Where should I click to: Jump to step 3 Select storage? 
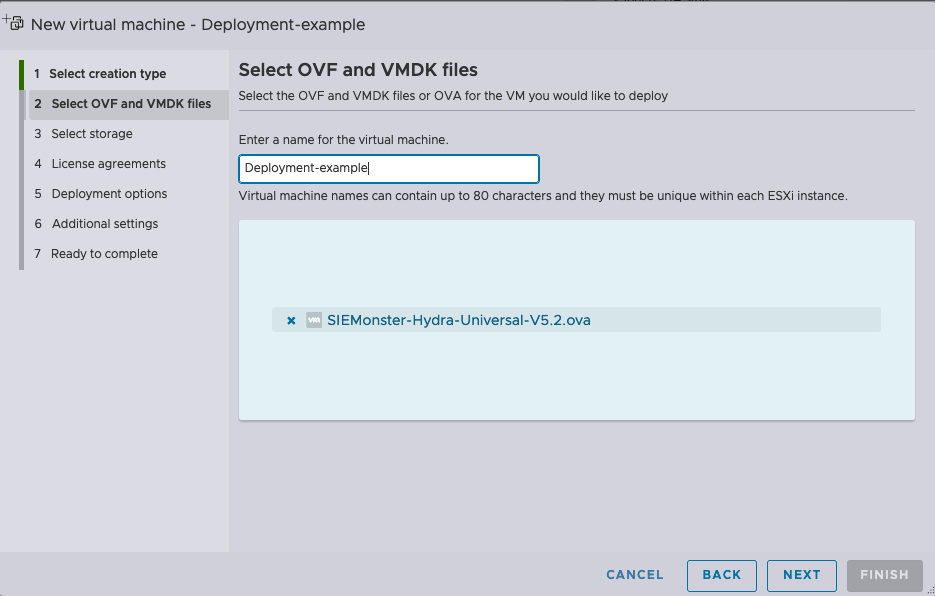coord(92,134)
